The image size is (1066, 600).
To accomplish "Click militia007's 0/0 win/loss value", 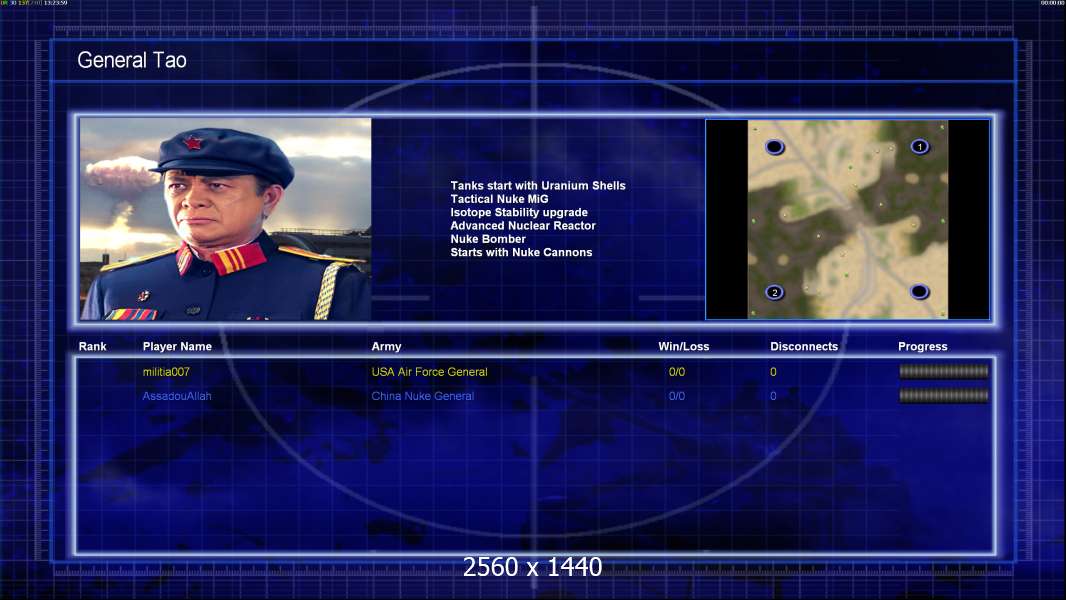I will tap(676, 372).
